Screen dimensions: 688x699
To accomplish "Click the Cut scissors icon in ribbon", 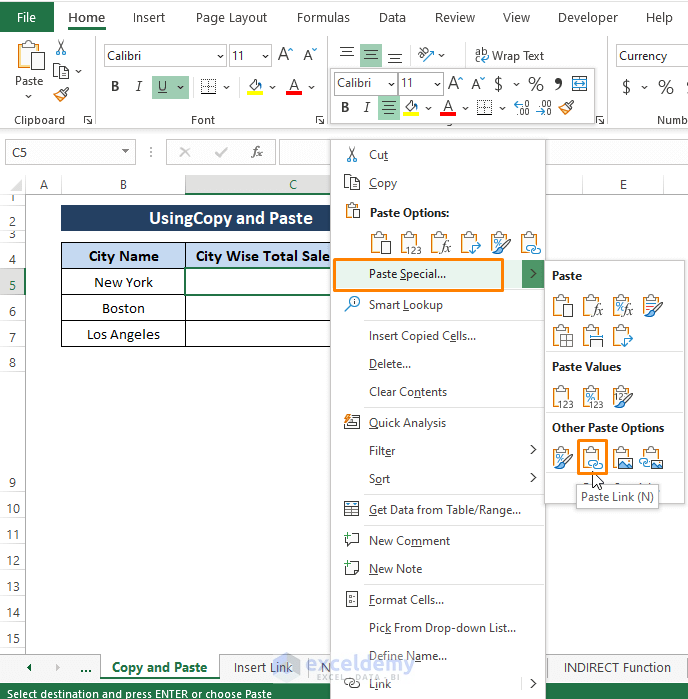I will pos(61,48).
